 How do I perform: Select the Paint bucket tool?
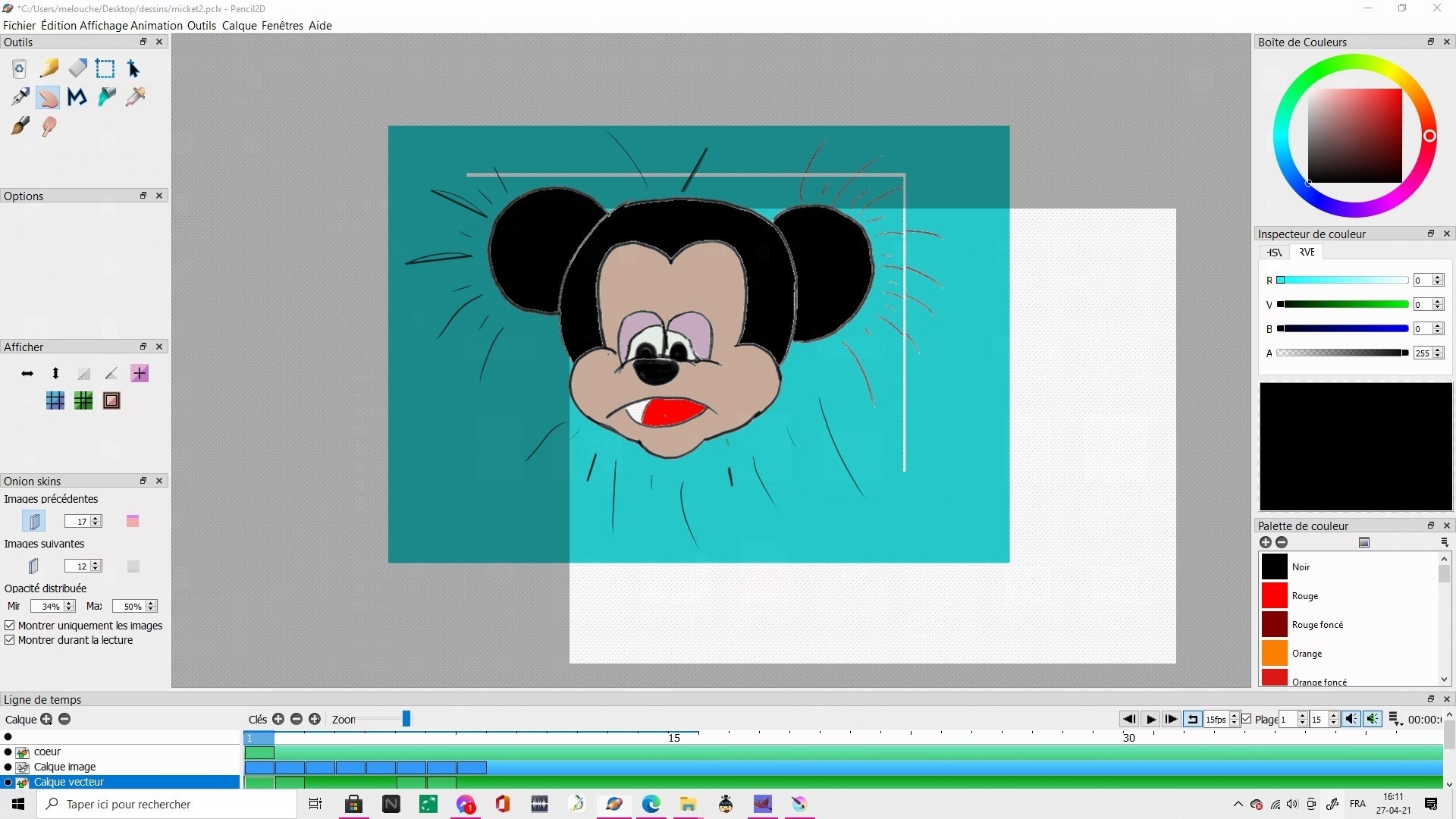tap(107, 97)
